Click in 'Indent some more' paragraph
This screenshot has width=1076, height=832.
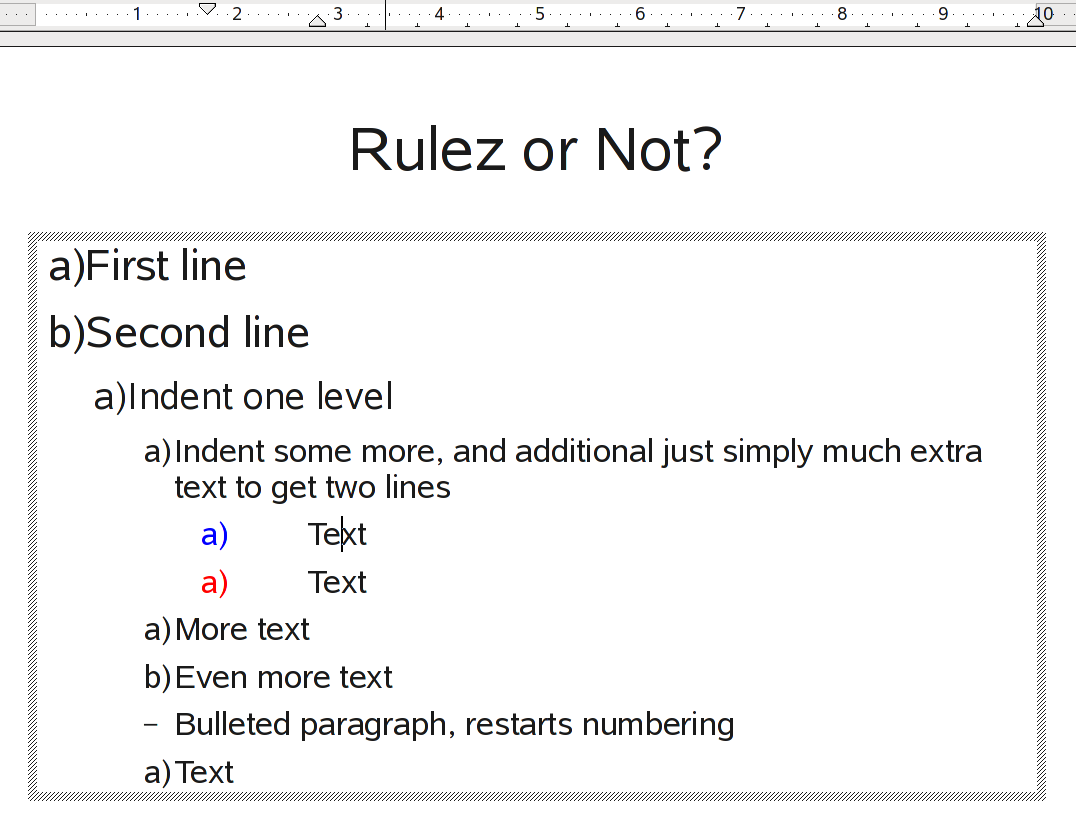coord(577,452)
